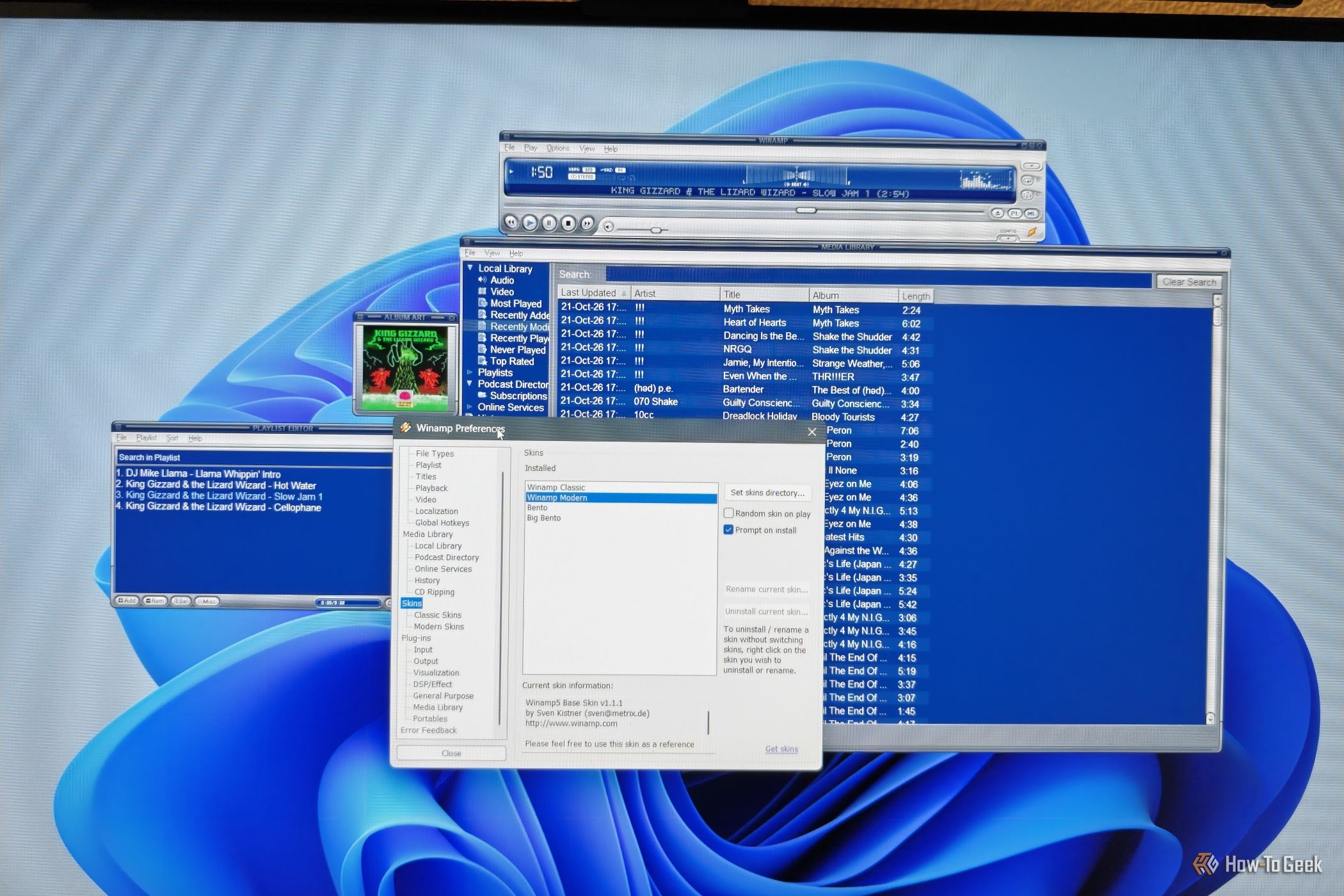Click the Add button in Playlist Editor
Viewport: 1344px width, 896px height.
127,600
